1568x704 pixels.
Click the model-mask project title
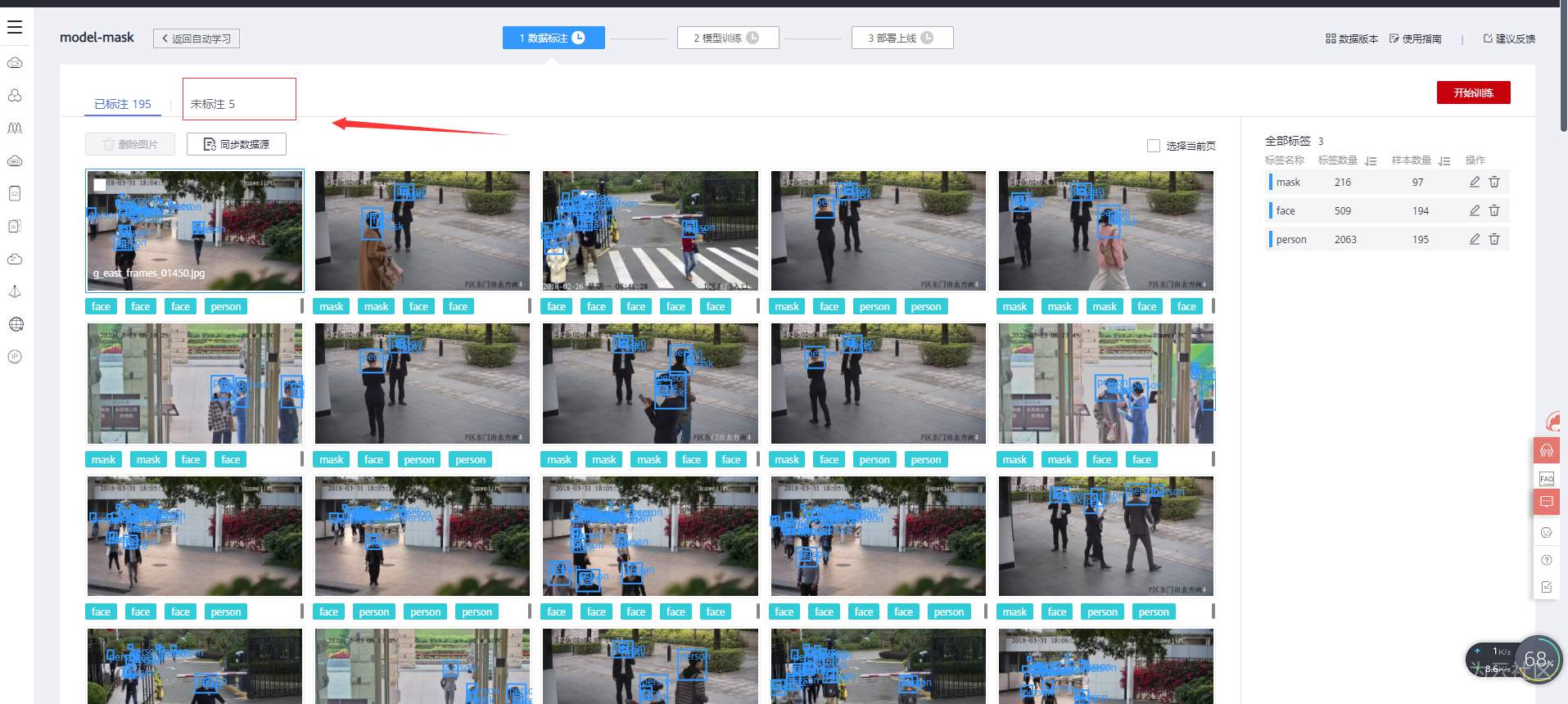[97, 38]
